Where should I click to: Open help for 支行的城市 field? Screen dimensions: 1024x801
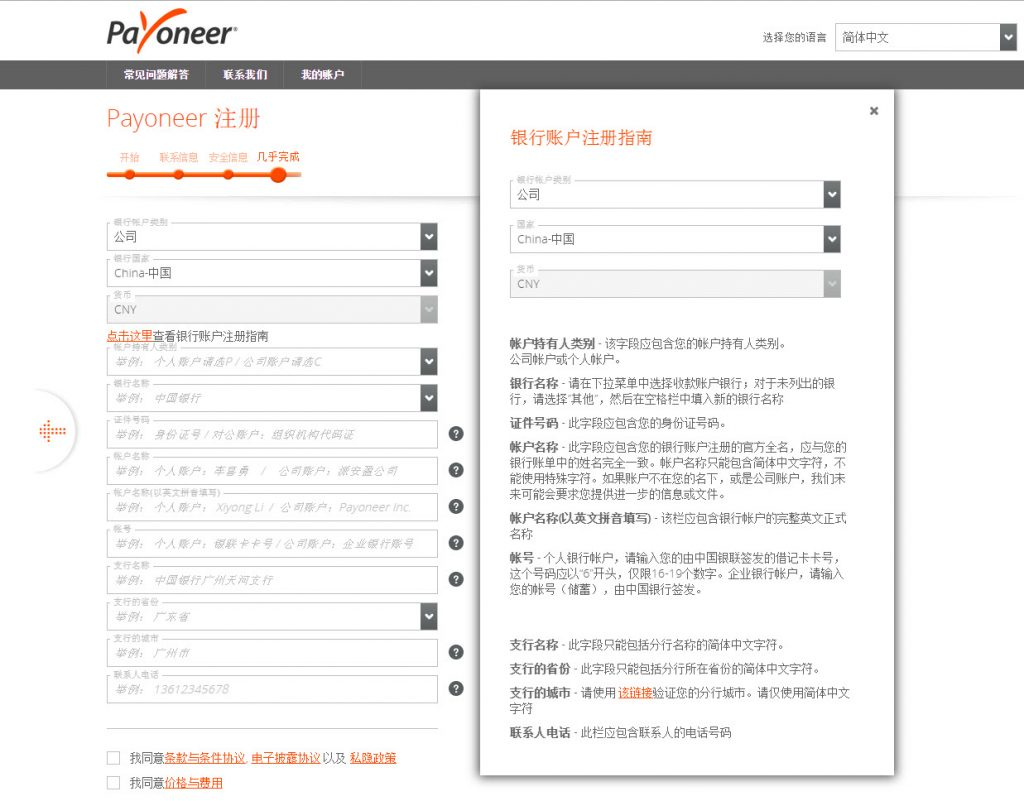tap(457, 651)
